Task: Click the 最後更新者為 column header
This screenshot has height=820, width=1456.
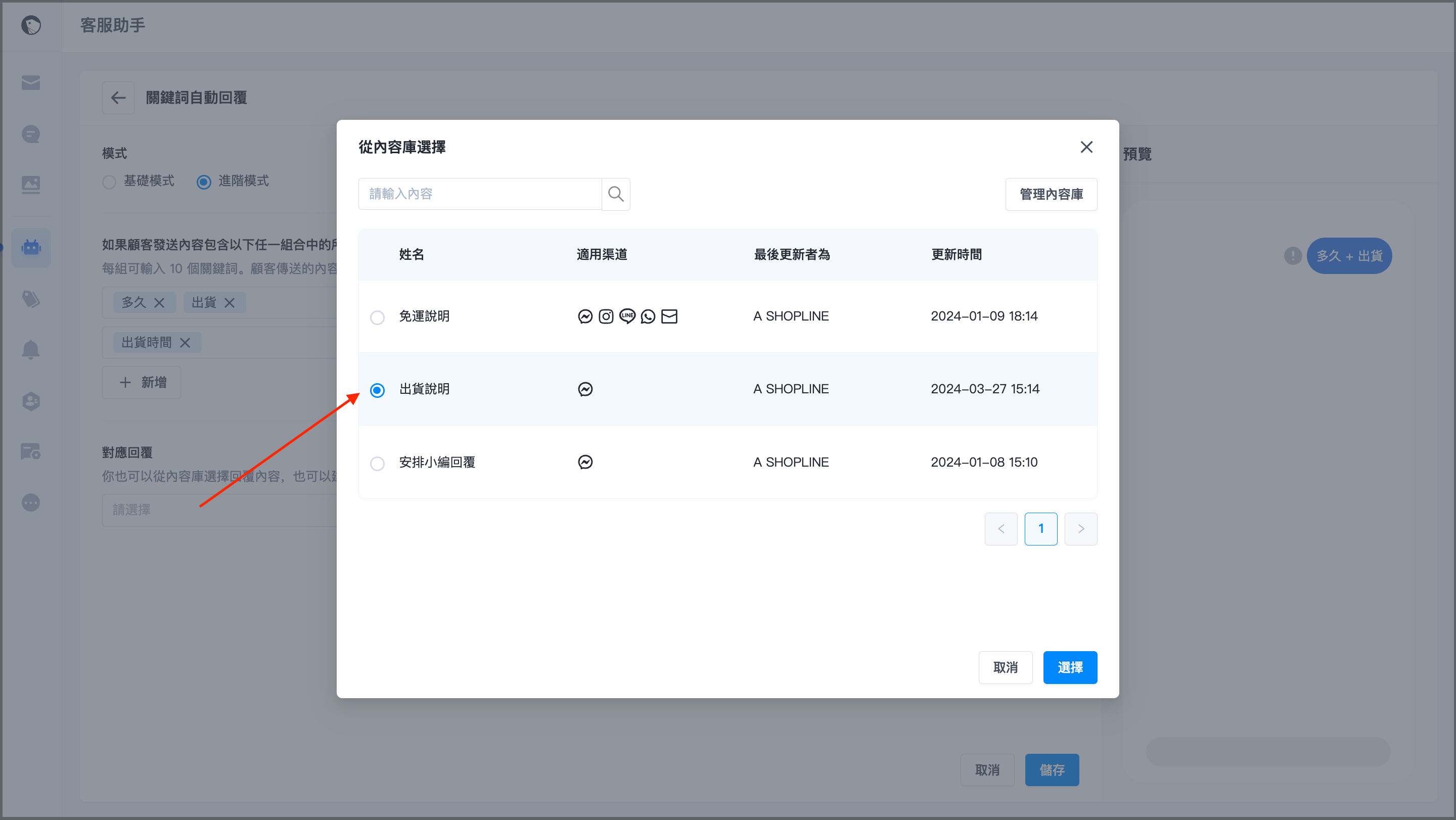Action: (791, 254)
